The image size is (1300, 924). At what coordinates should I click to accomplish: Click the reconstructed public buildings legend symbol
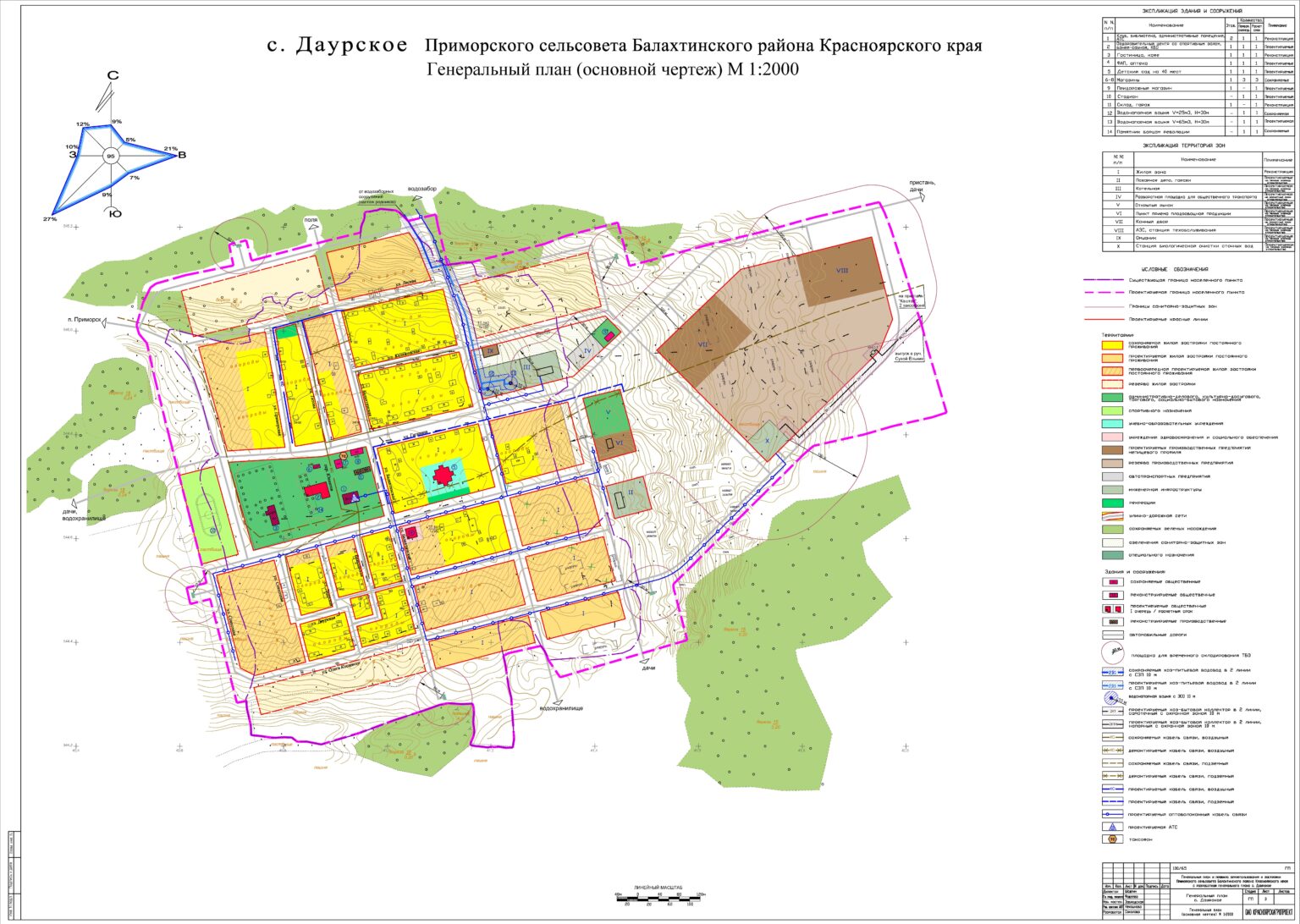click(x=1113, y=595)
